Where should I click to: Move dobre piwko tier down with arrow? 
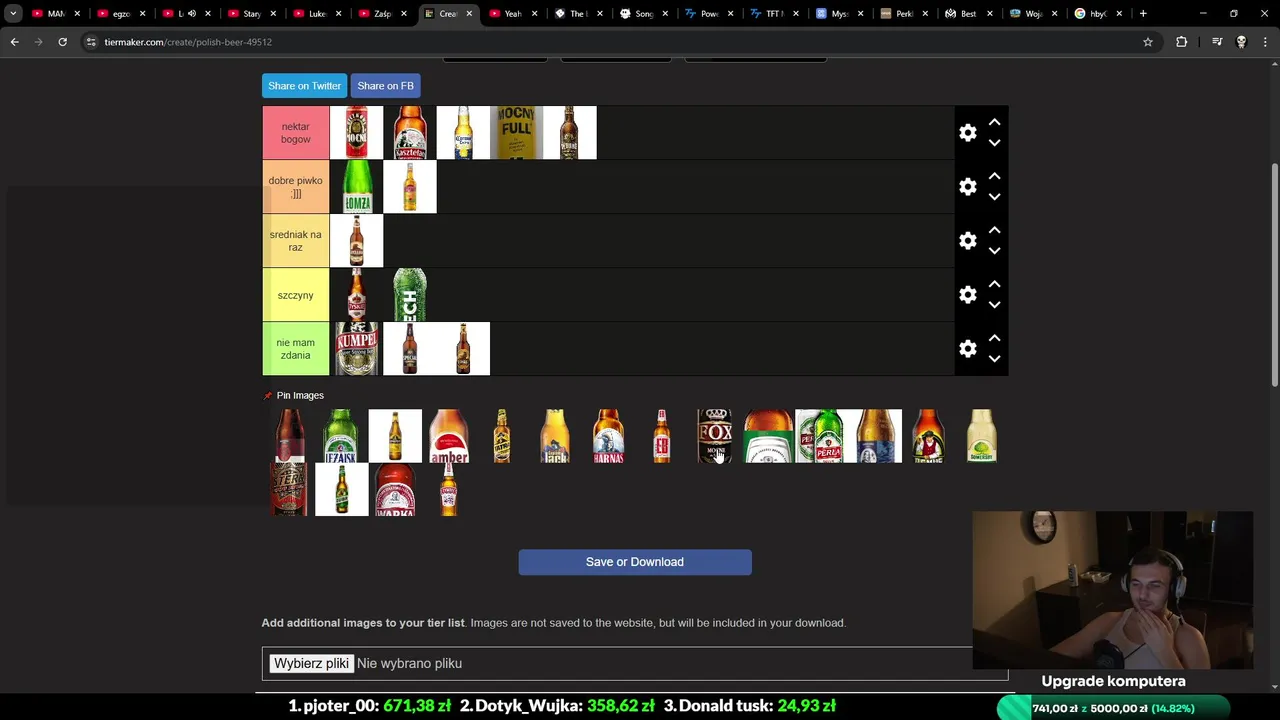pyautogui.click(x=994, y=197)
